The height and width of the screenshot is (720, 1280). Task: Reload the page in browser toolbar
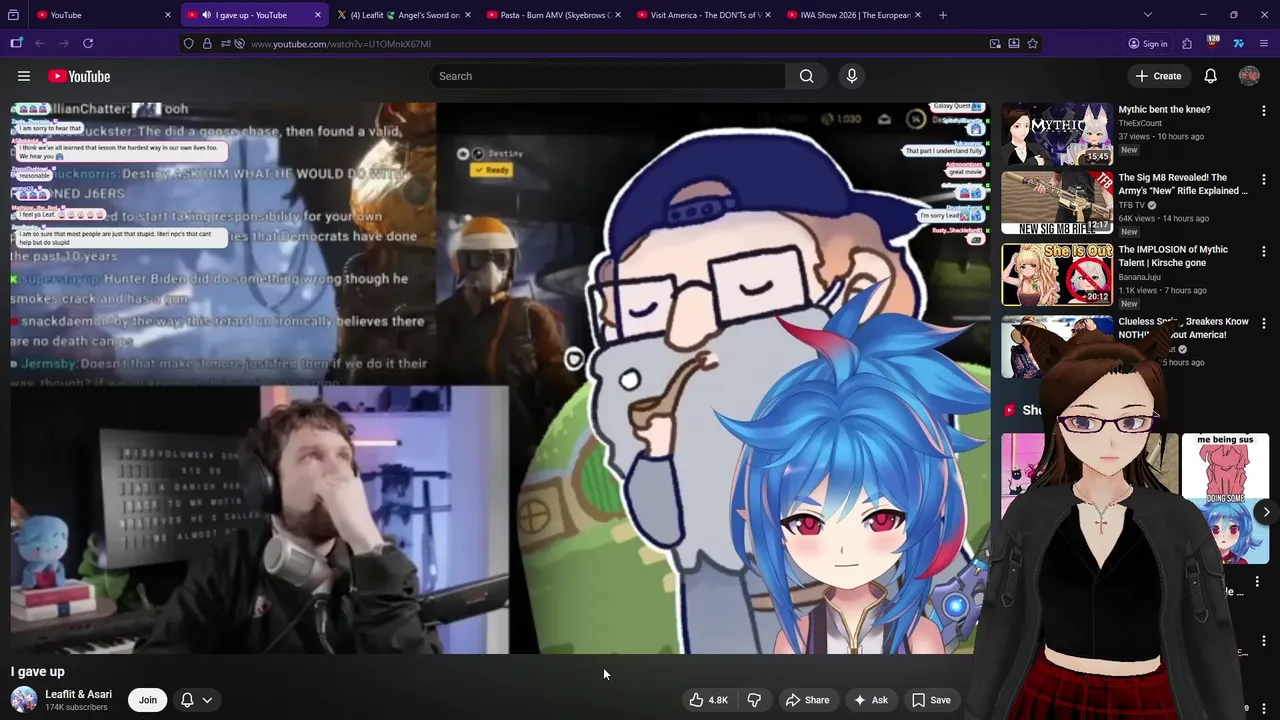[x=88, y=43]
